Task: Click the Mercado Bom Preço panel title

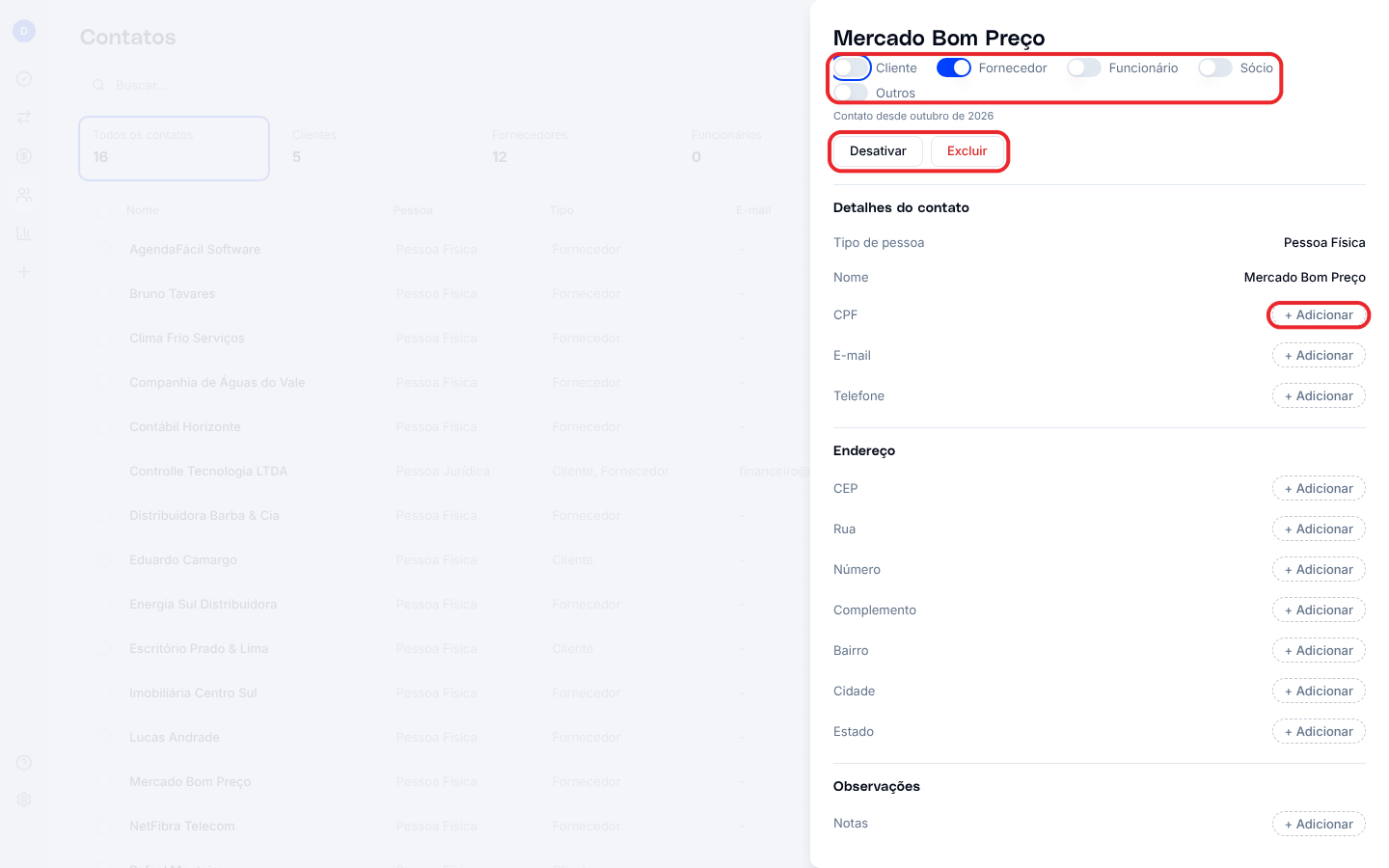Action: point(939,38)
